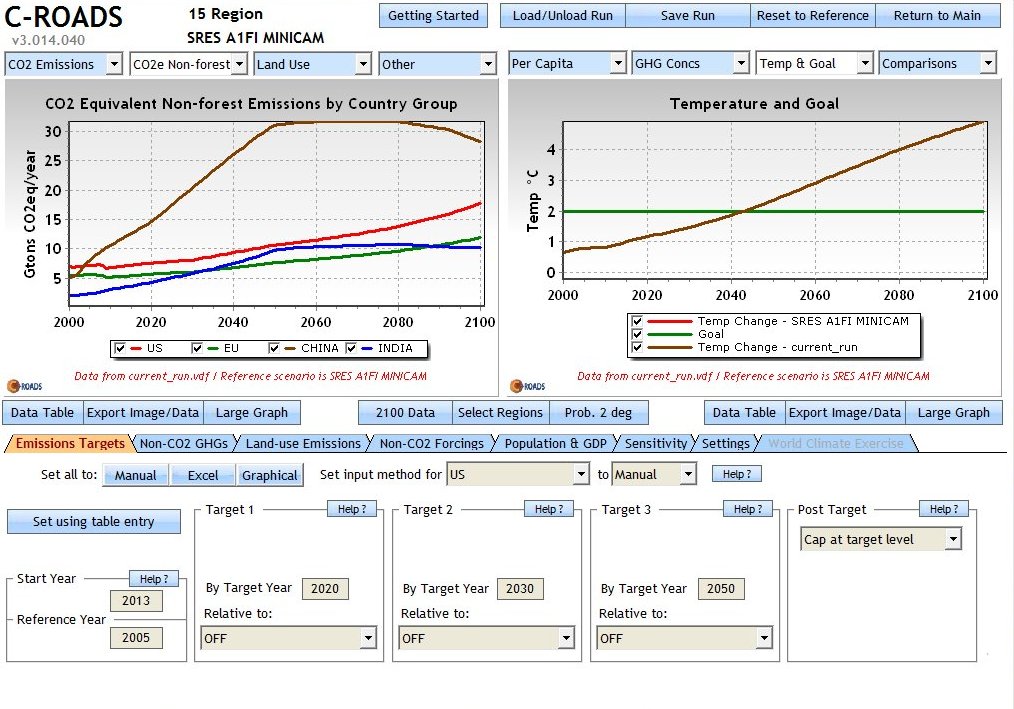
Task: Click Load/Unload Run button
Action: 563,16
